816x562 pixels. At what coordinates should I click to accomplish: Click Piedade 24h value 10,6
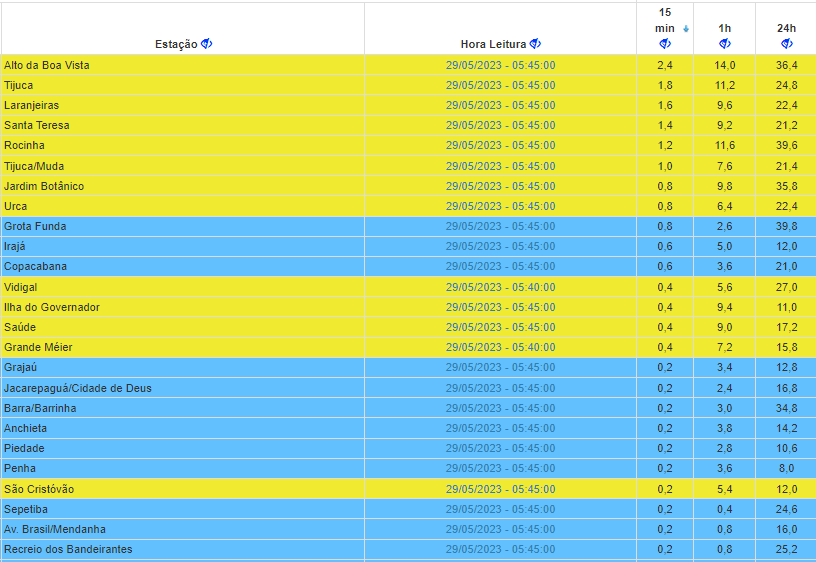tap(787, 448)
